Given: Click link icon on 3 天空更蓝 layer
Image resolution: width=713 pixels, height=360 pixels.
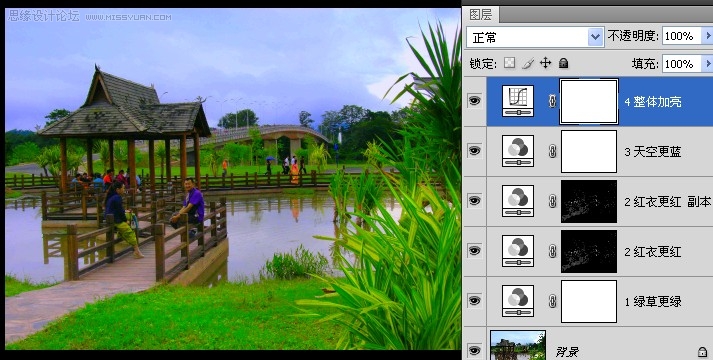Looking at the screenshot, I should 552,151.
